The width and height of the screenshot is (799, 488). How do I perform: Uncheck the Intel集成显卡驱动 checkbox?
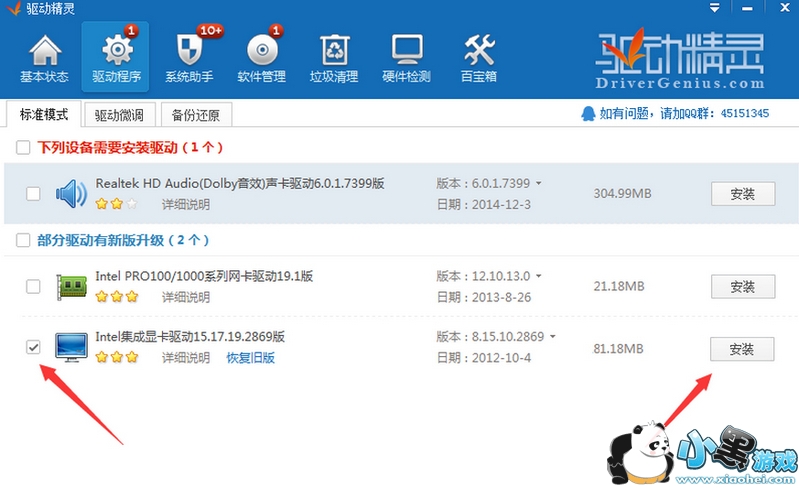(x=33, y=347)
